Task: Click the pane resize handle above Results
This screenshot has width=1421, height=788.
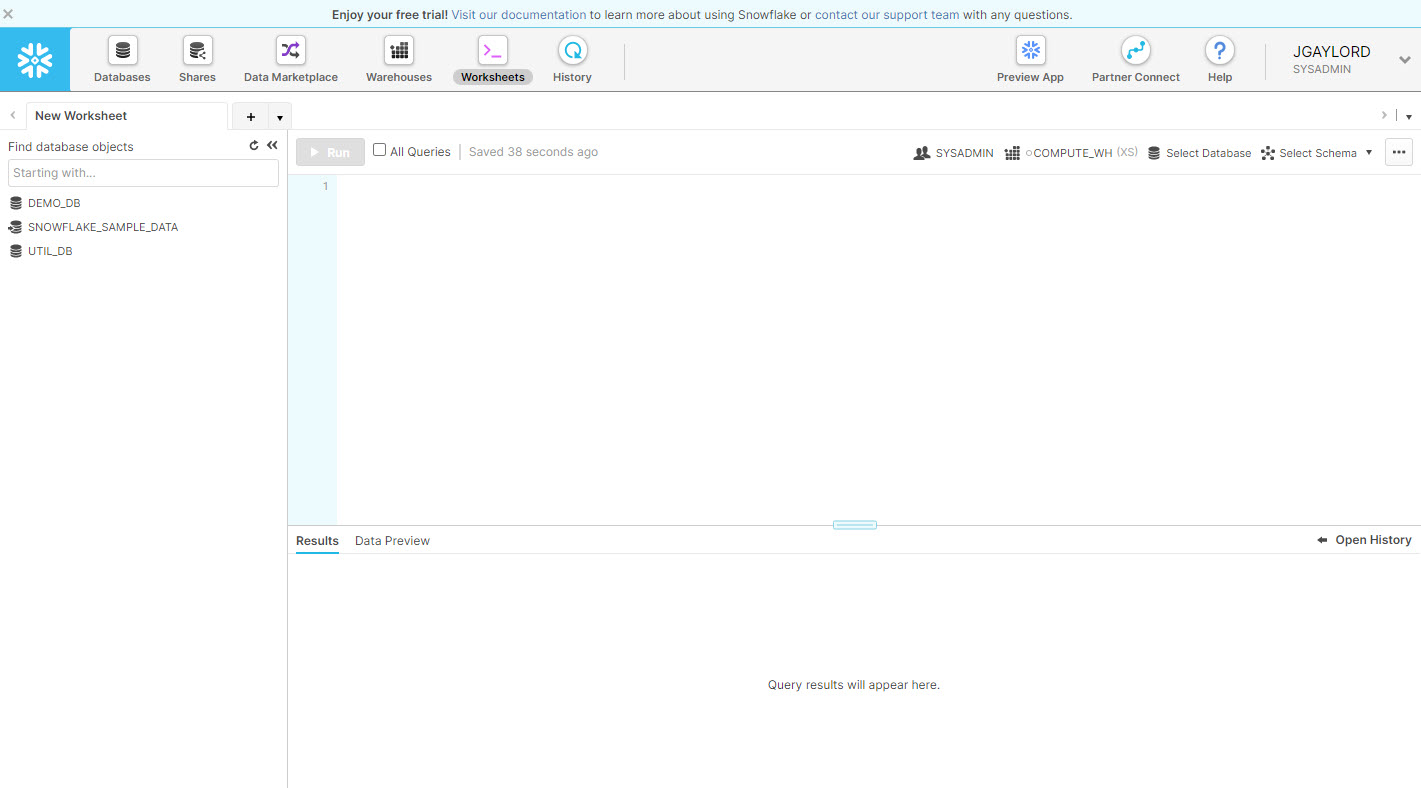Action: 855,525
